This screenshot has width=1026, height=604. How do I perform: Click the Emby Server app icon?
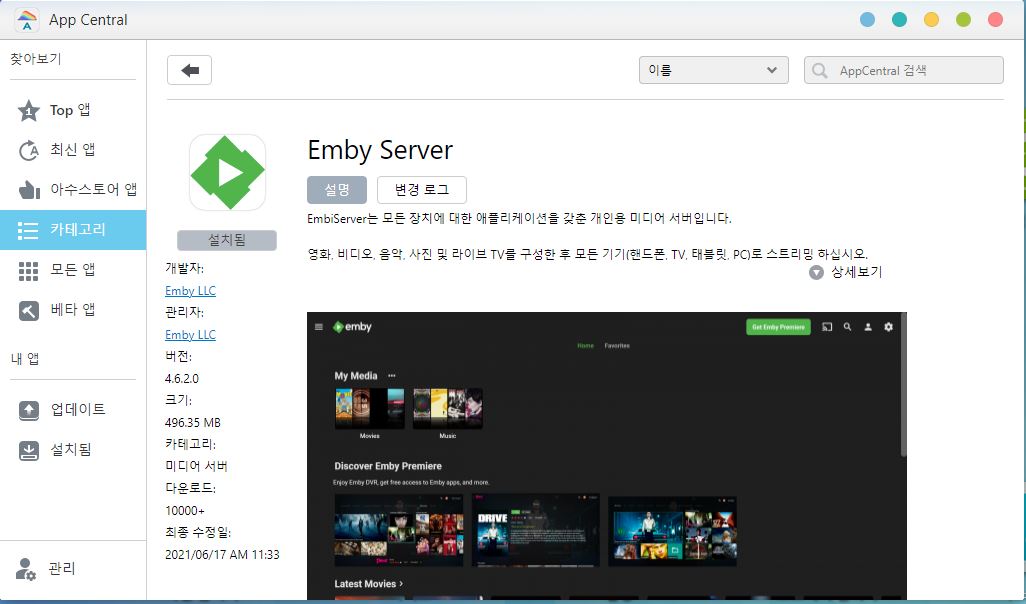coord(227,173)
